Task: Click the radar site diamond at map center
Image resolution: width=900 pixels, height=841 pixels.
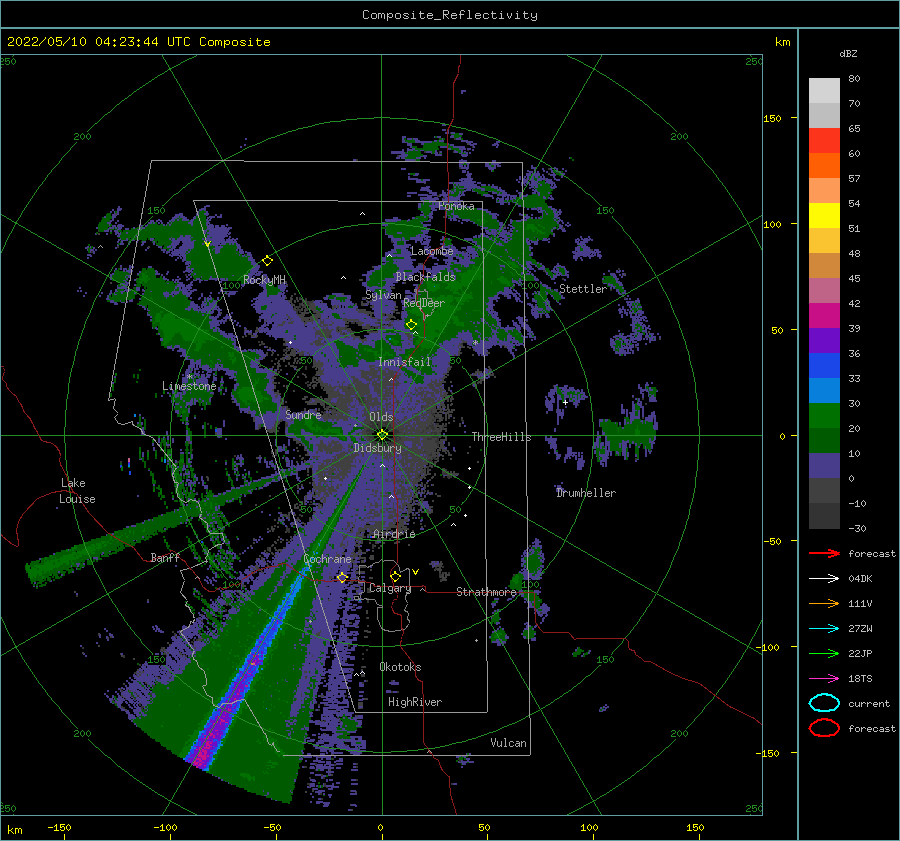Action: [x=382, y=435]
